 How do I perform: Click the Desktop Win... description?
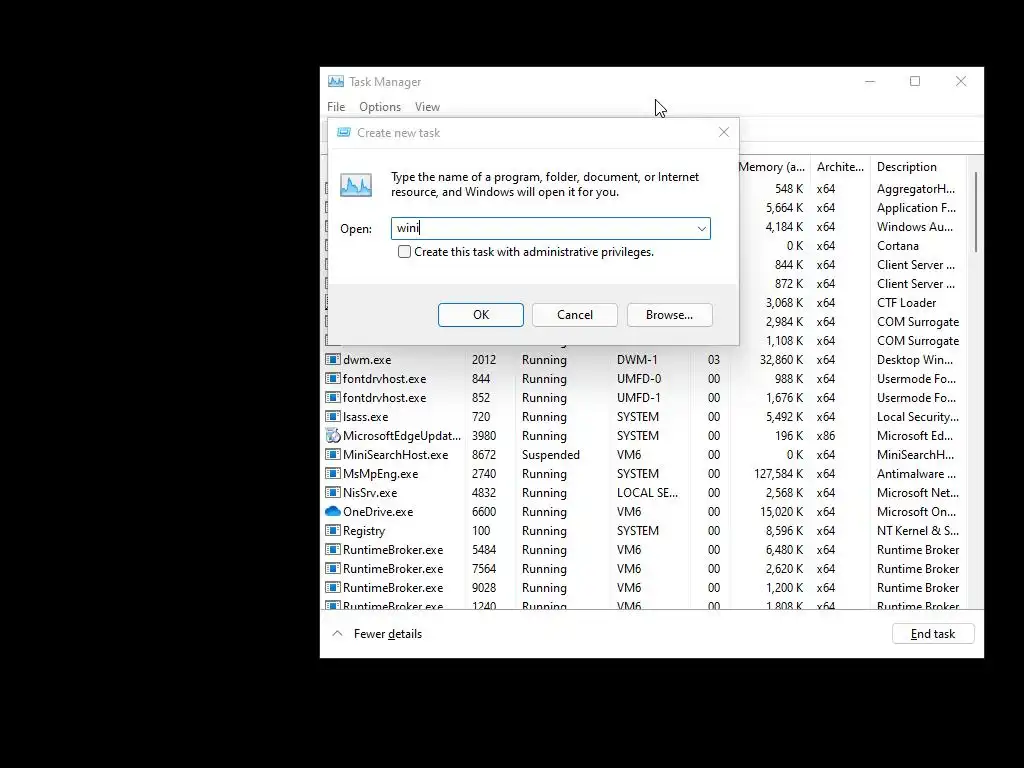914,360
